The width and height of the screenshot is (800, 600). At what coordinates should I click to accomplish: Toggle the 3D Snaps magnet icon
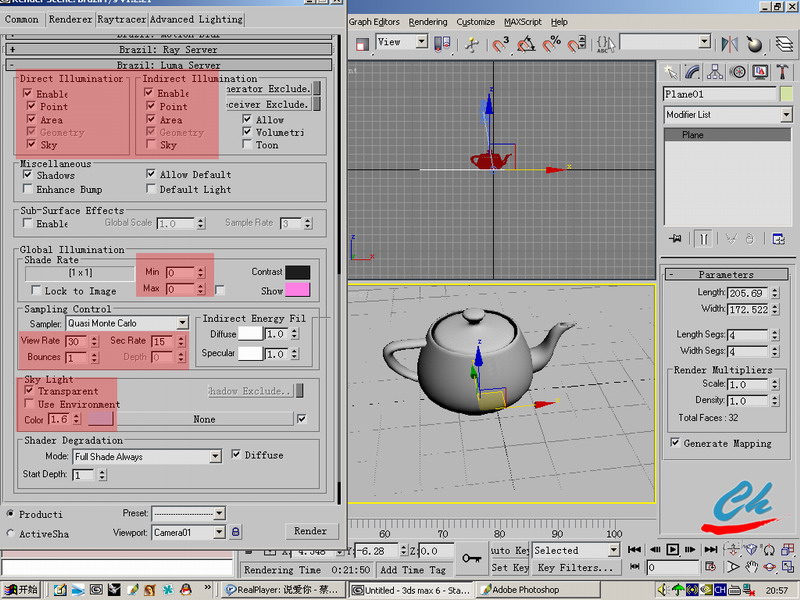point(500,44)
